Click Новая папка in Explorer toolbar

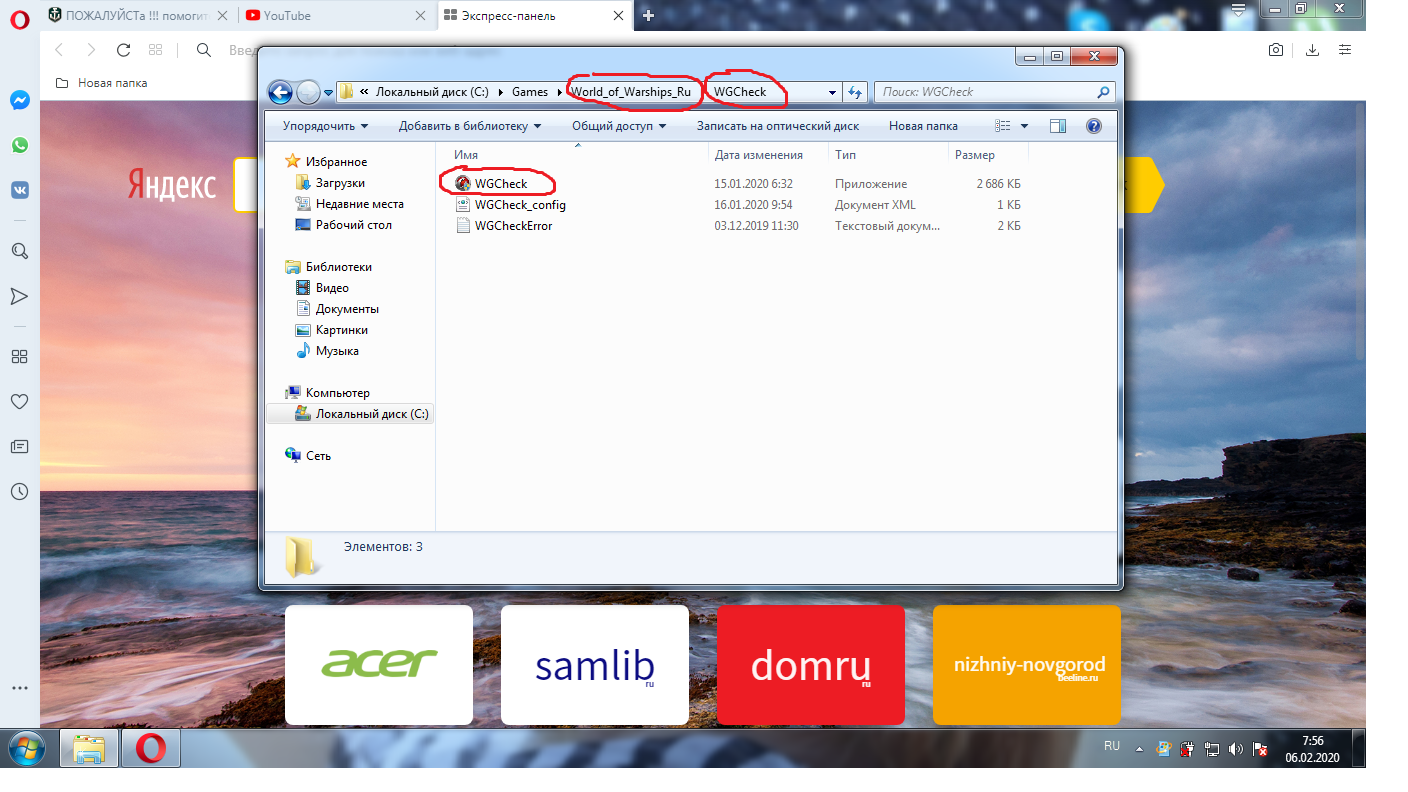coord(923,126)
